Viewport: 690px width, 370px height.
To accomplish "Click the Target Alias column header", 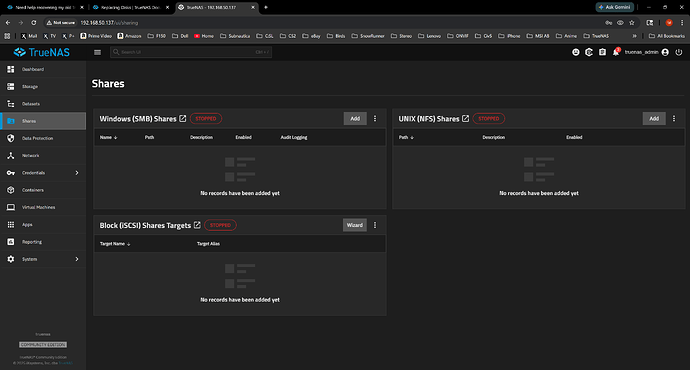I will pyautogui.click(x=208, y=244).
